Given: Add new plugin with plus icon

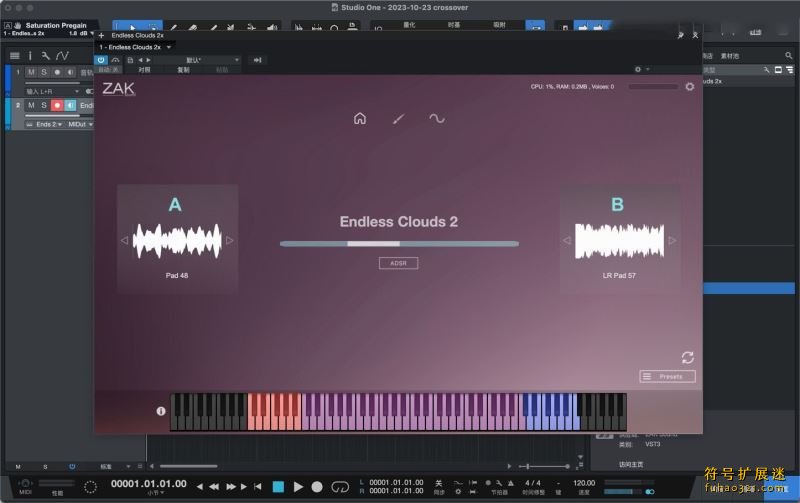Looking at the screenshot, I should (x=101, y=35).
